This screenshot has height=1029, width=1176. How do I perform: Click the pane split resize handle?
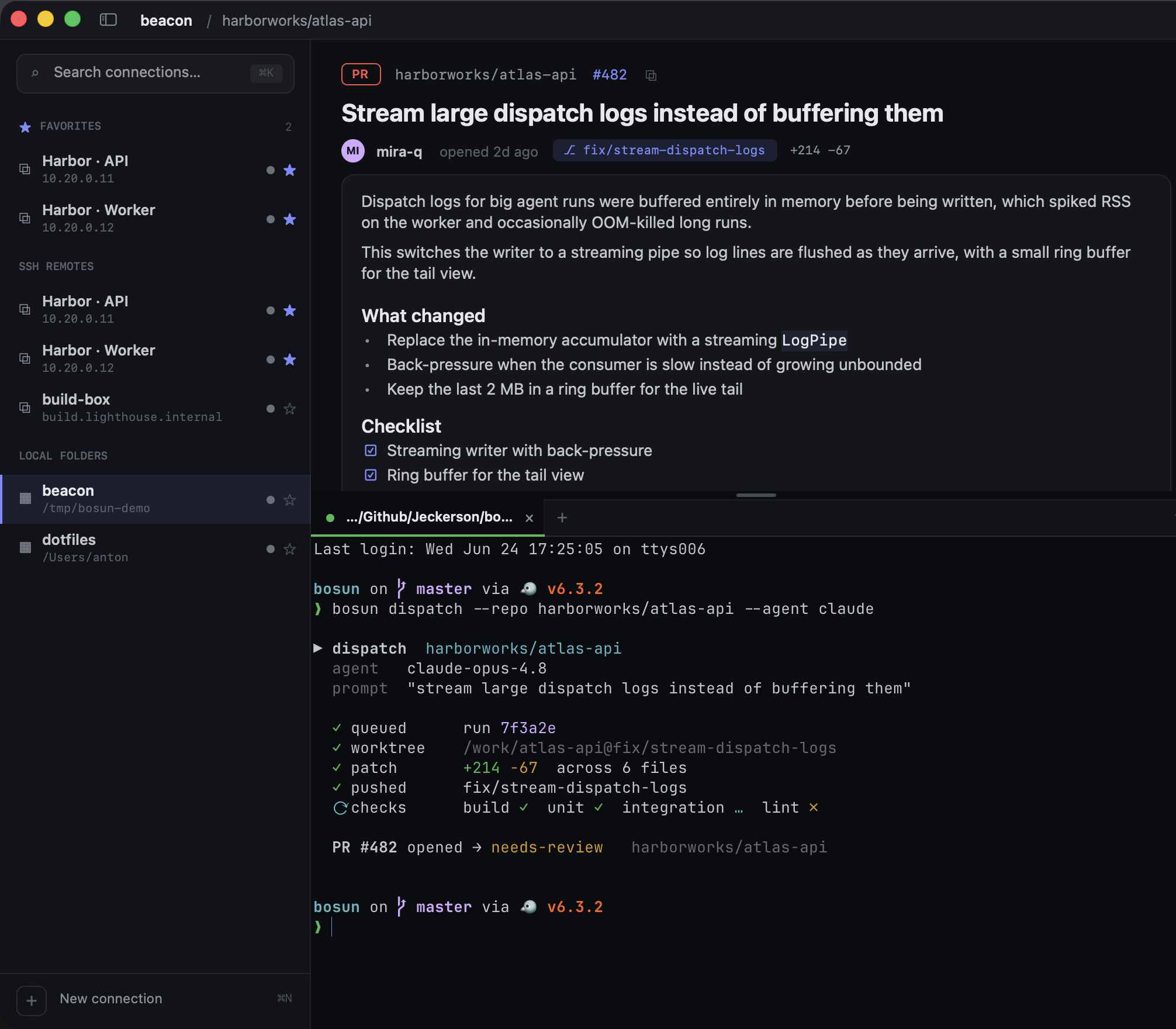[756, 495]
